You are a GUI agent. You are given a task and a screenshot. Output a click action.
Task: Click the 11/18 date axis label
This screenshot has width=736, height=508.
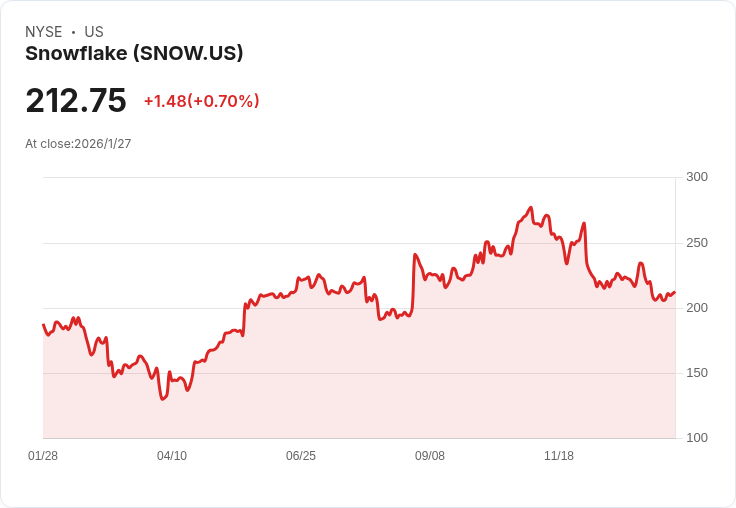click(x=559, y=456)
